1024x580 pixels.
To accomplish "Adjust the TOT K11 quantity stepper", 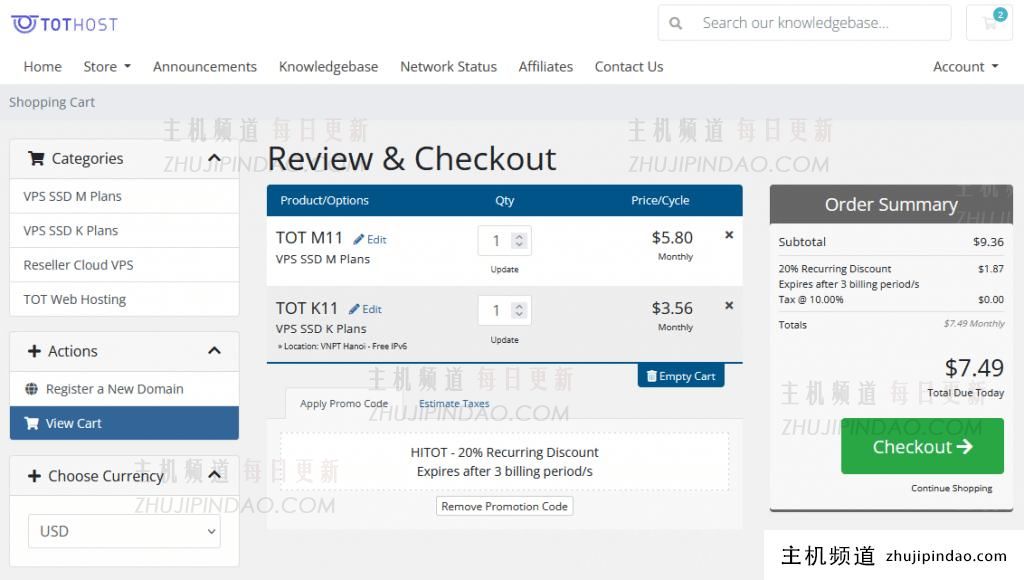I will coord(519,310).
